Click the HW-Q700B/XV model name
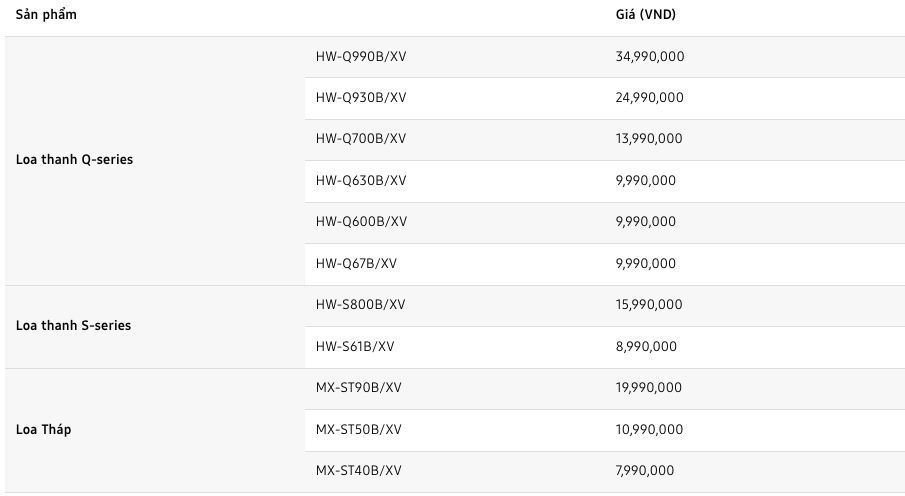905x496 pixels. pyautogui.click(x=361, y=139)
